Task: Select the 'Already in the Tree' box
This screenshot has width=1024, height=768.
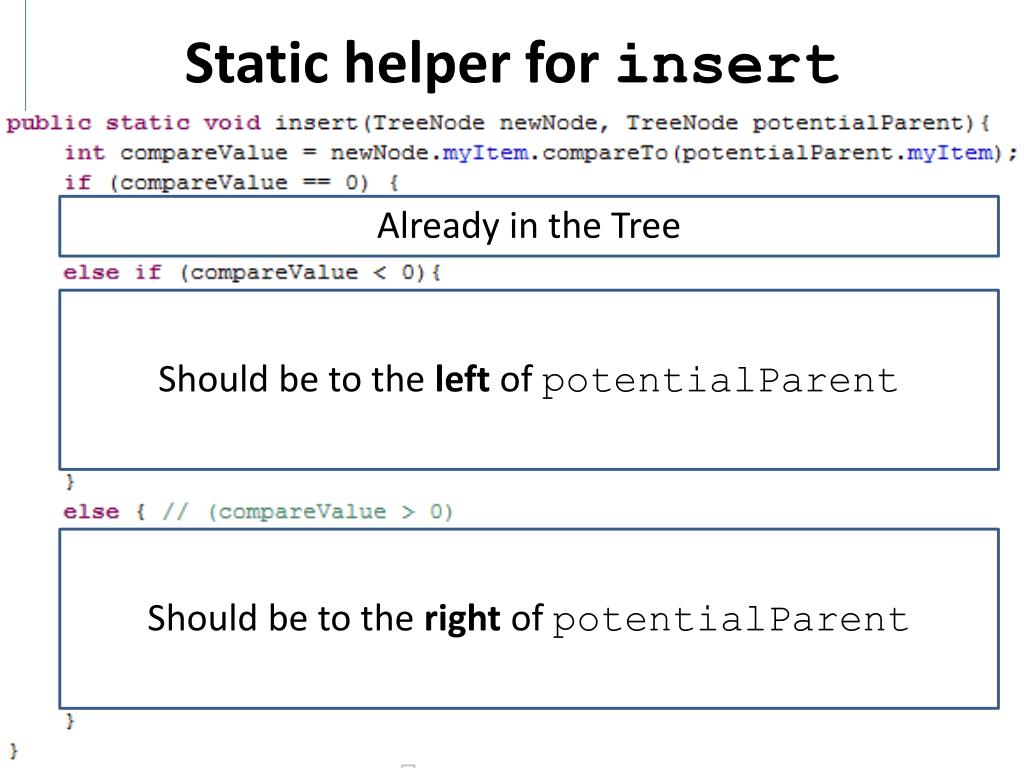Action: click(529, 226)
